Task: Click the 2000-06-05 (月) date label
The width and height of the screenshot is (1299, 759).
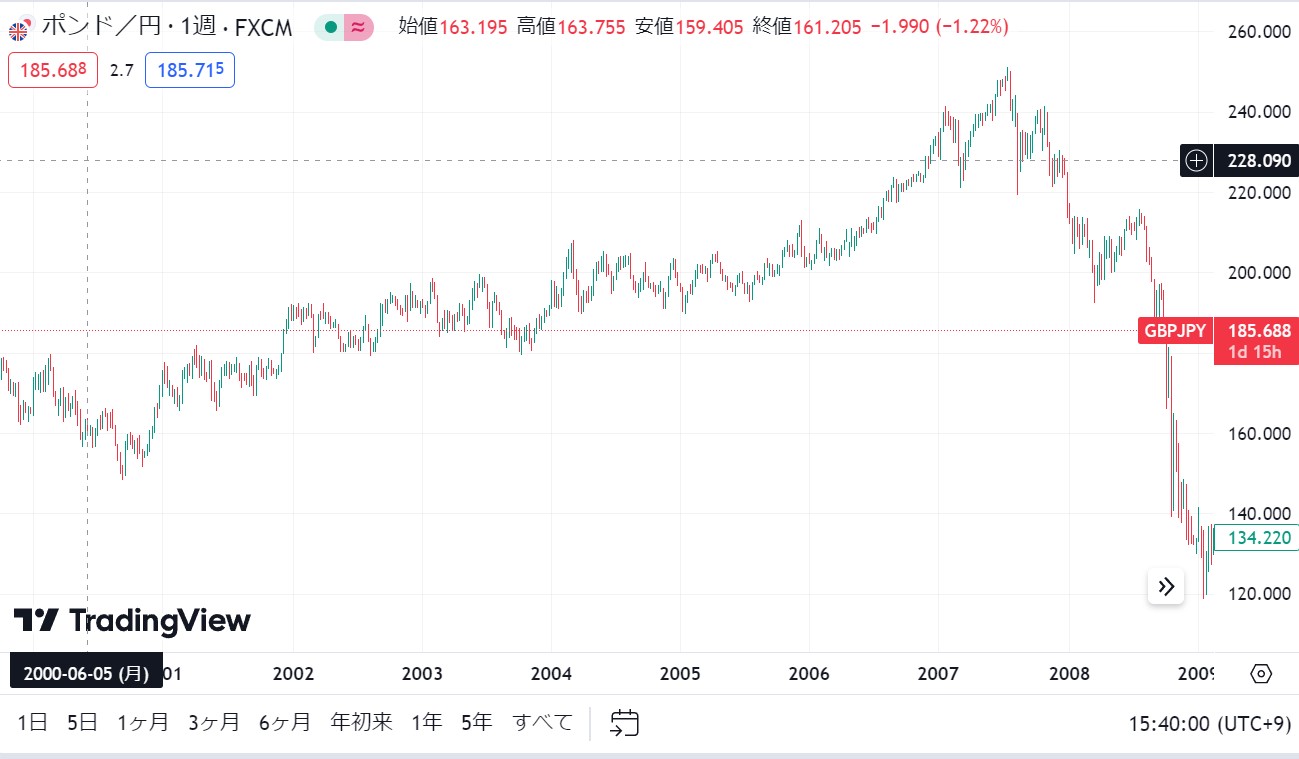Action: (86, 673)
